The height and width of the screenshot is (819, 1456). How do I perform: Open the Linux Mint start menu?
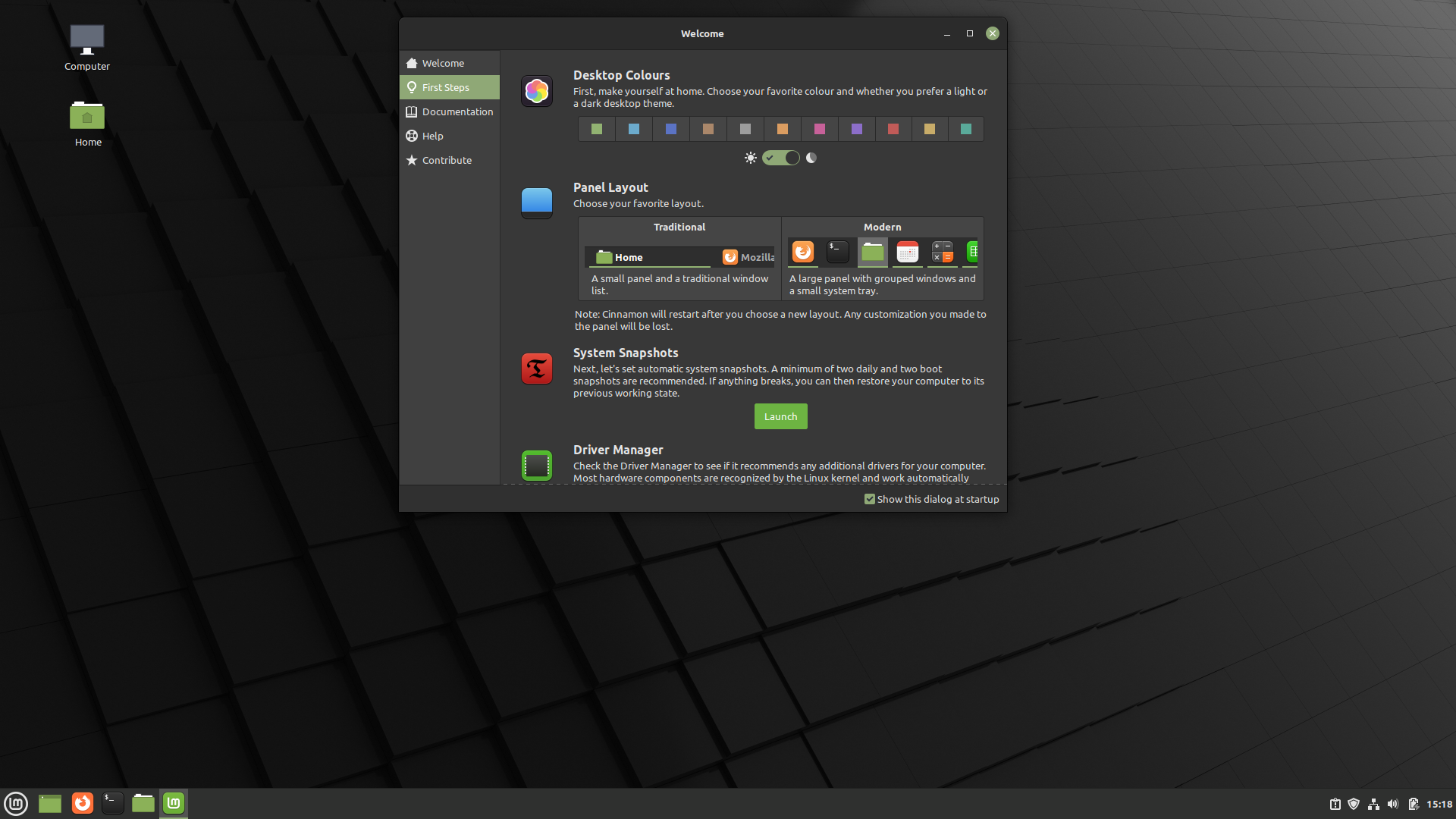(16, 803)
